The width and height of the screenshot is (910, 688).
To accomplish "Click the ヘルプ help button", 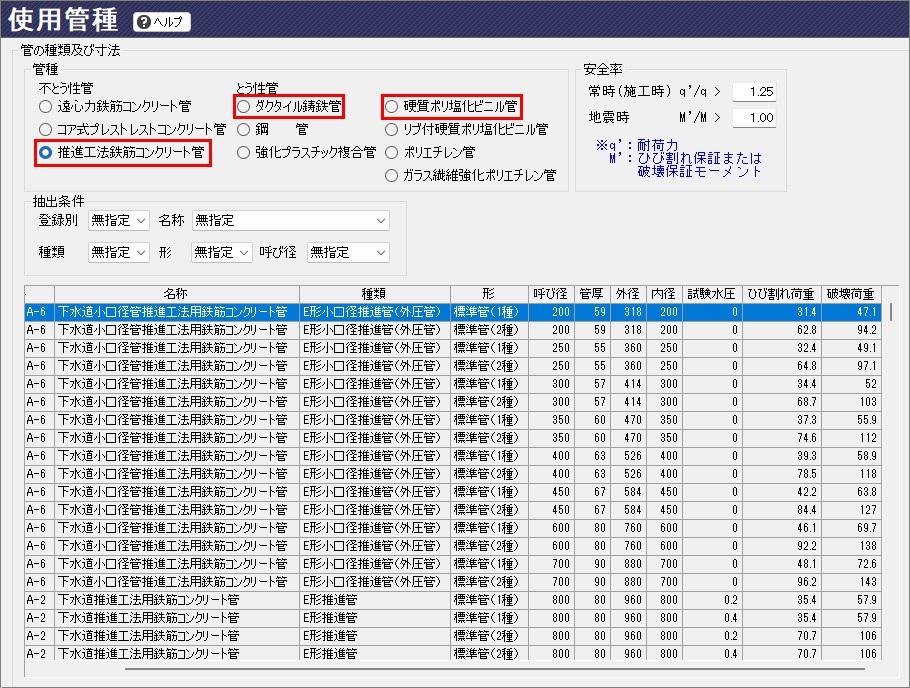I will (x=161, y=22).
